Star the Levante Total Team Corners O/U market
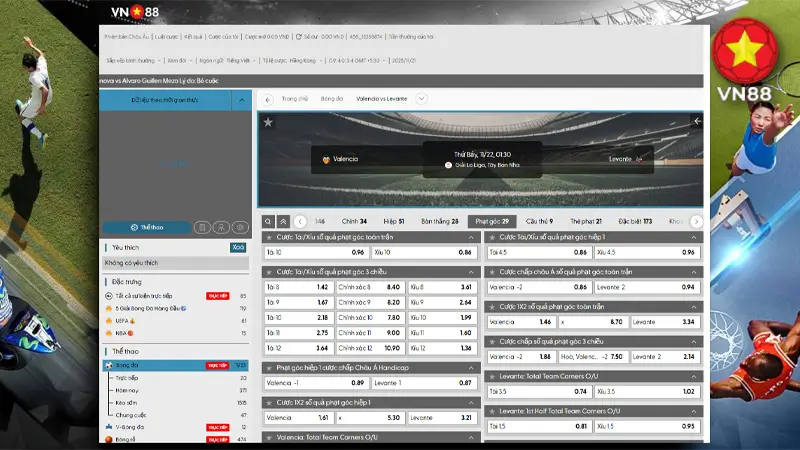 (x=491, y=377)
